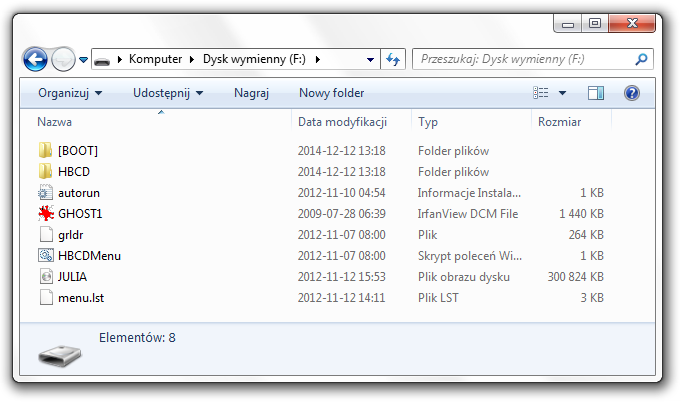The height and width of the screenshot is (402, 681).
Task: Click the Refresh button next to address bar
Action: [393, 59]
